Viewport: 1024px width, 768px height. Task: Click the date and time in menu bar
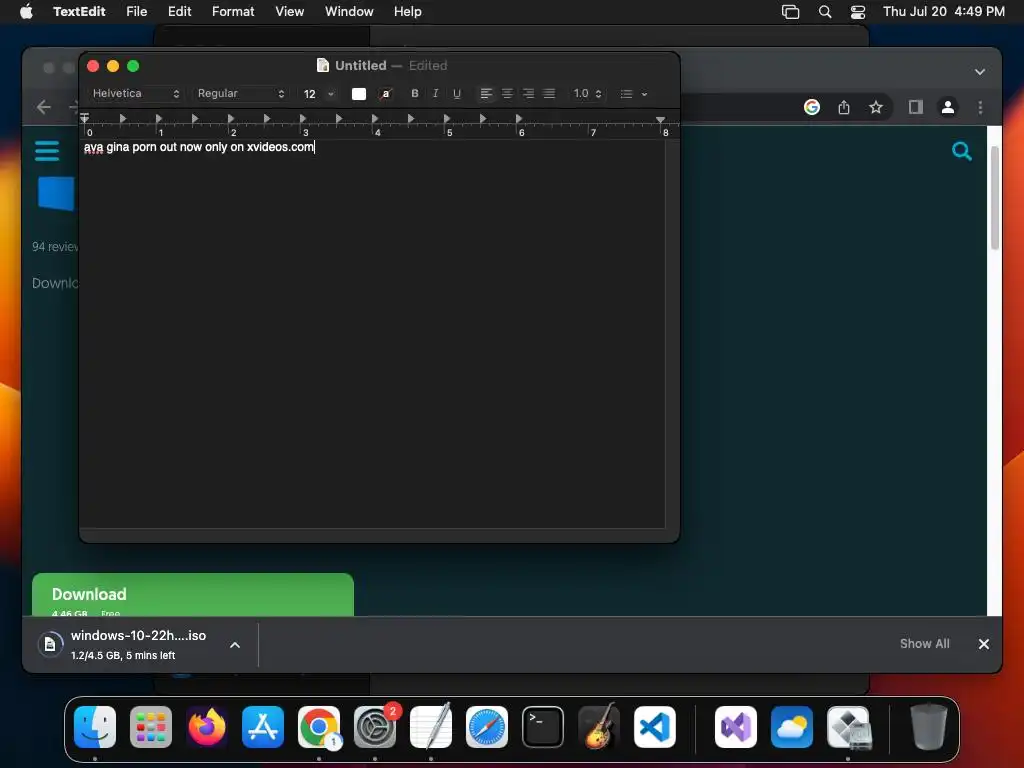[943, 11]
